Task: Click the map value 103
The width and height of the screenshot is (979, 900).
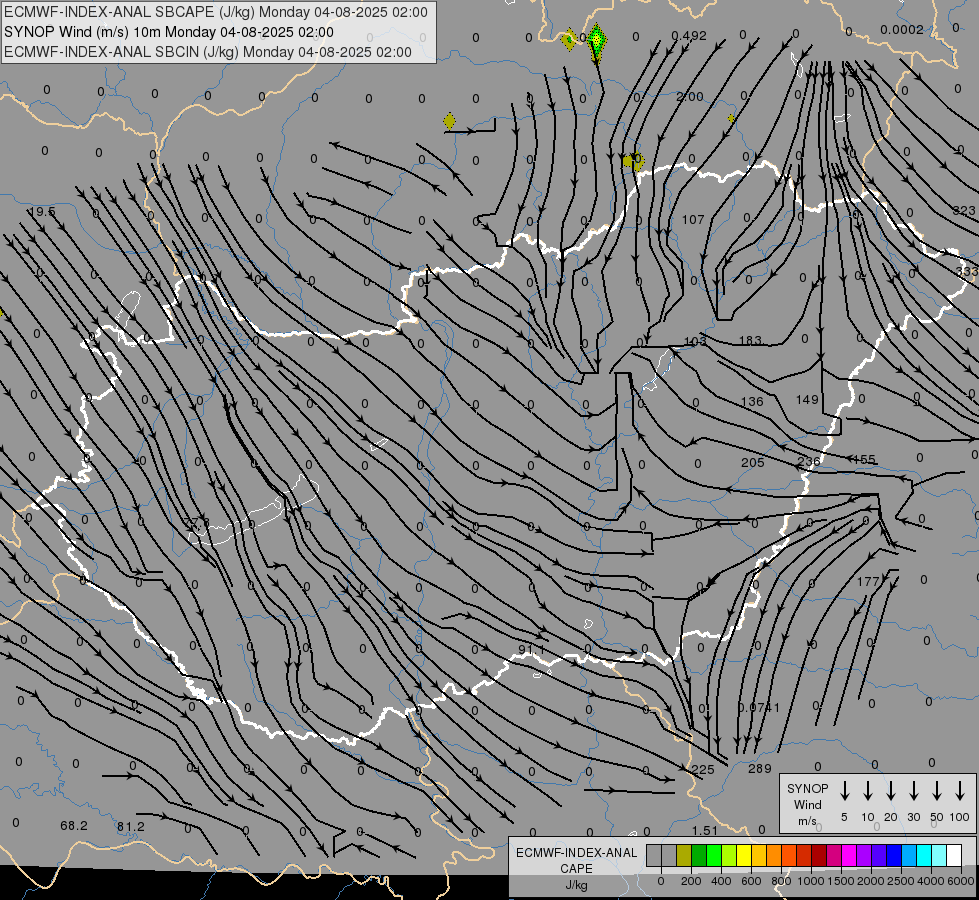Action: (695, 342)
